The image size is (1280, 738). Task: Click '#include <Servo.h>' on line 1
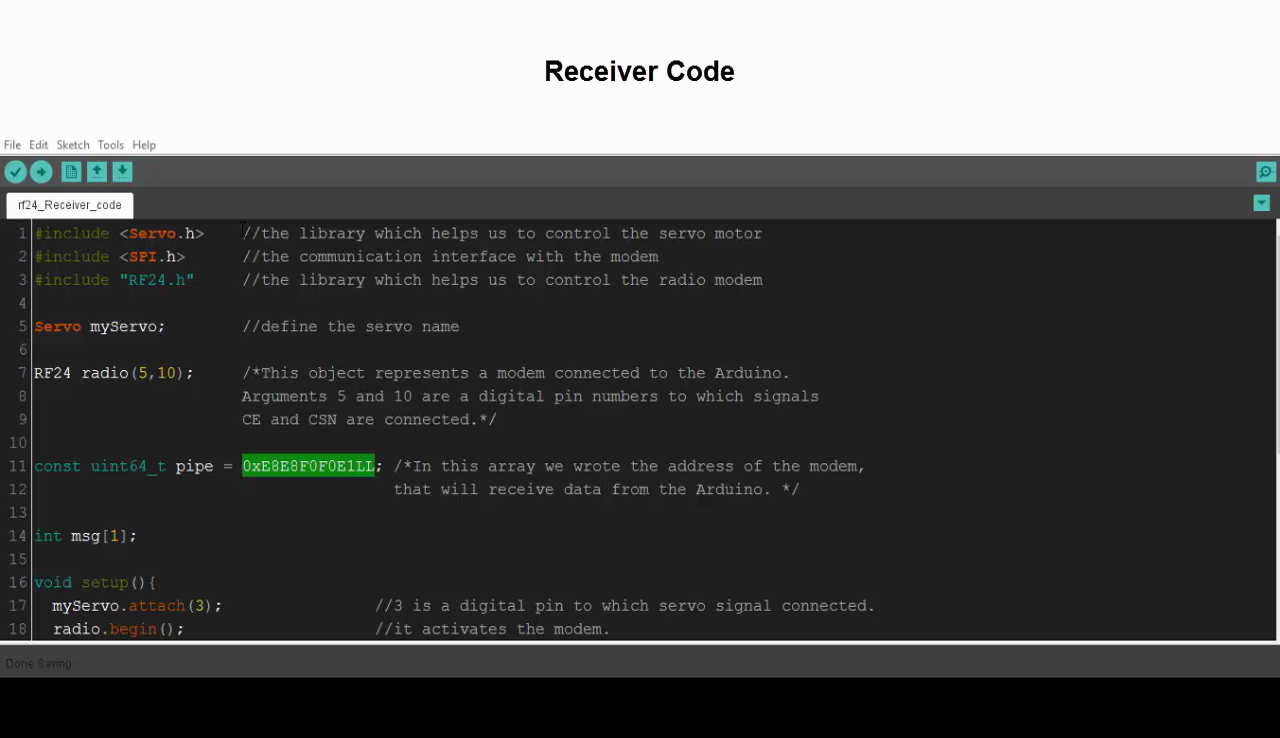119,234
